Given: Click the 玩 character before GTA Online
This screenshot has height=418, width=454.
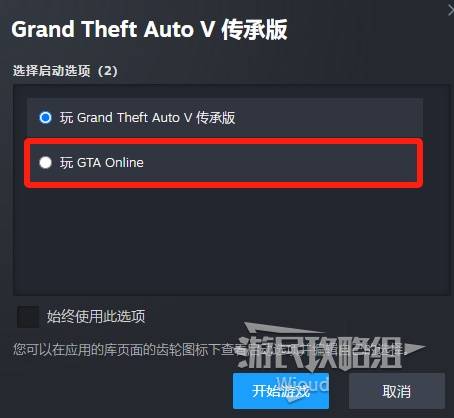Looking at the screenshot, I should point(66,163).
